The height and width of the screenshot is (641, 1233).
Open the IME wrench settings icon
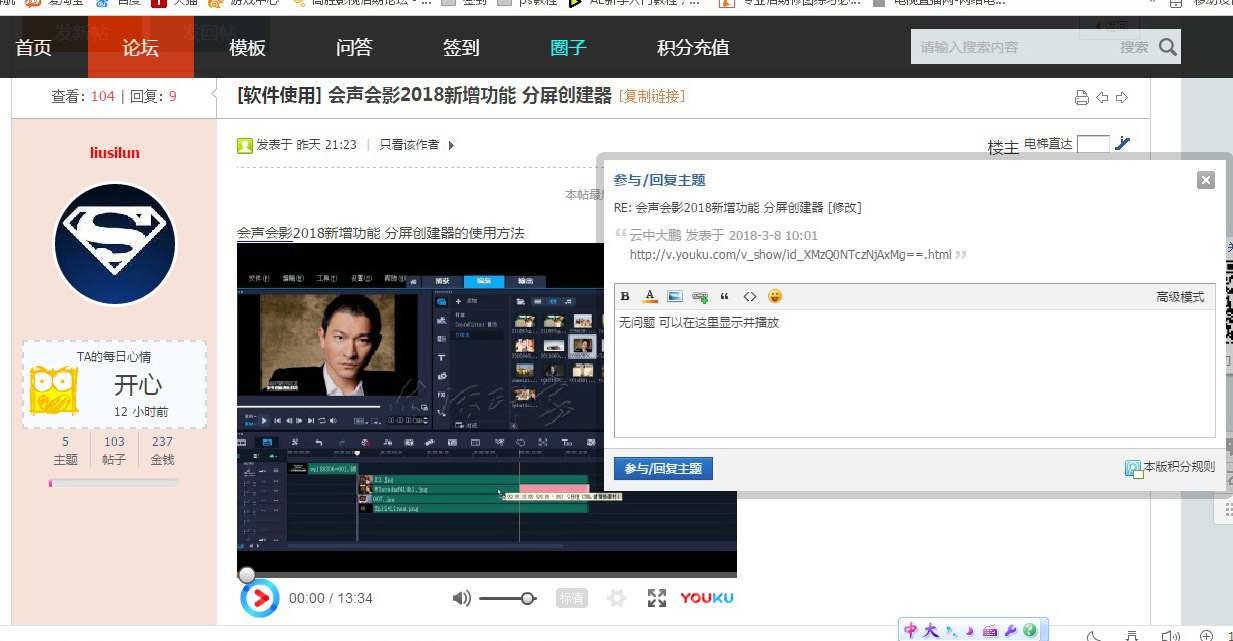(1010, 631)
